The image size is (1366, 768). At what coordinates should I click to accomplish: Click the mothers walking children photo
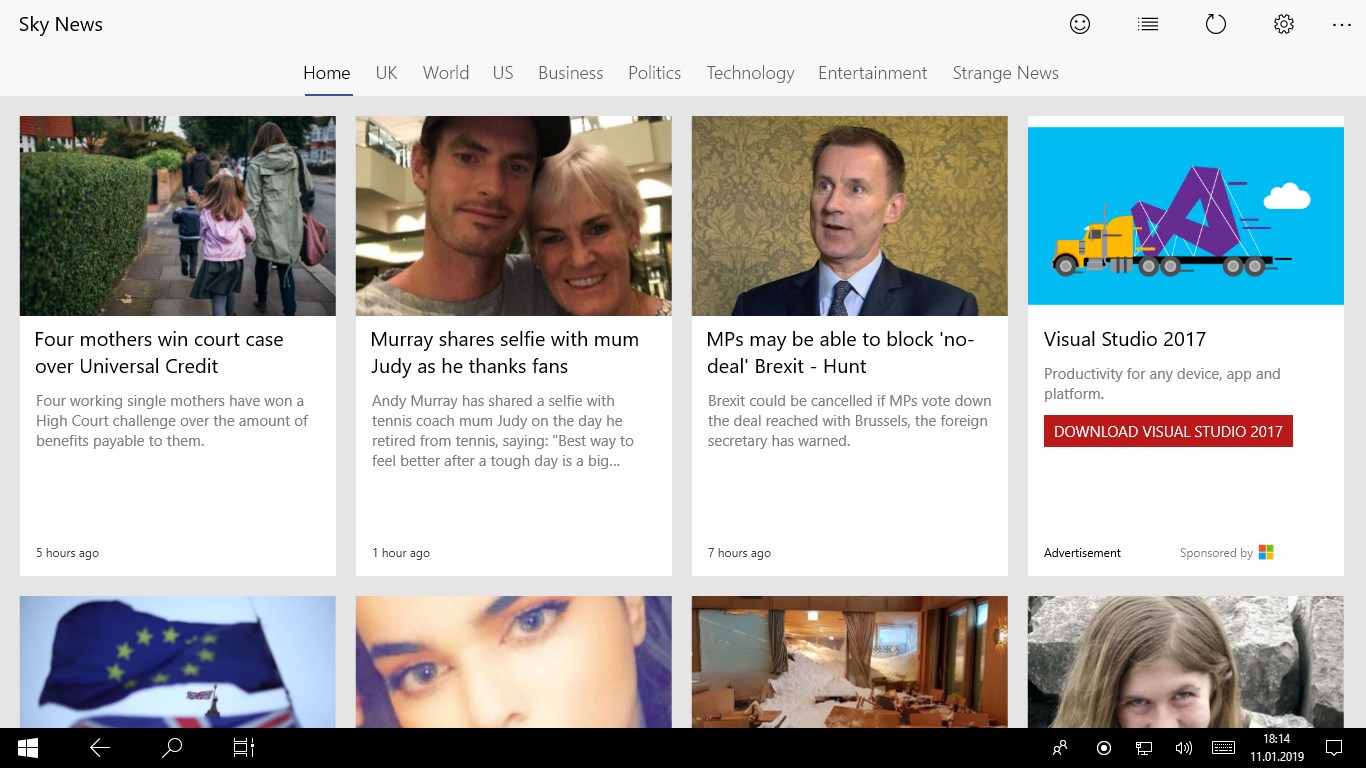click(178, 216)
